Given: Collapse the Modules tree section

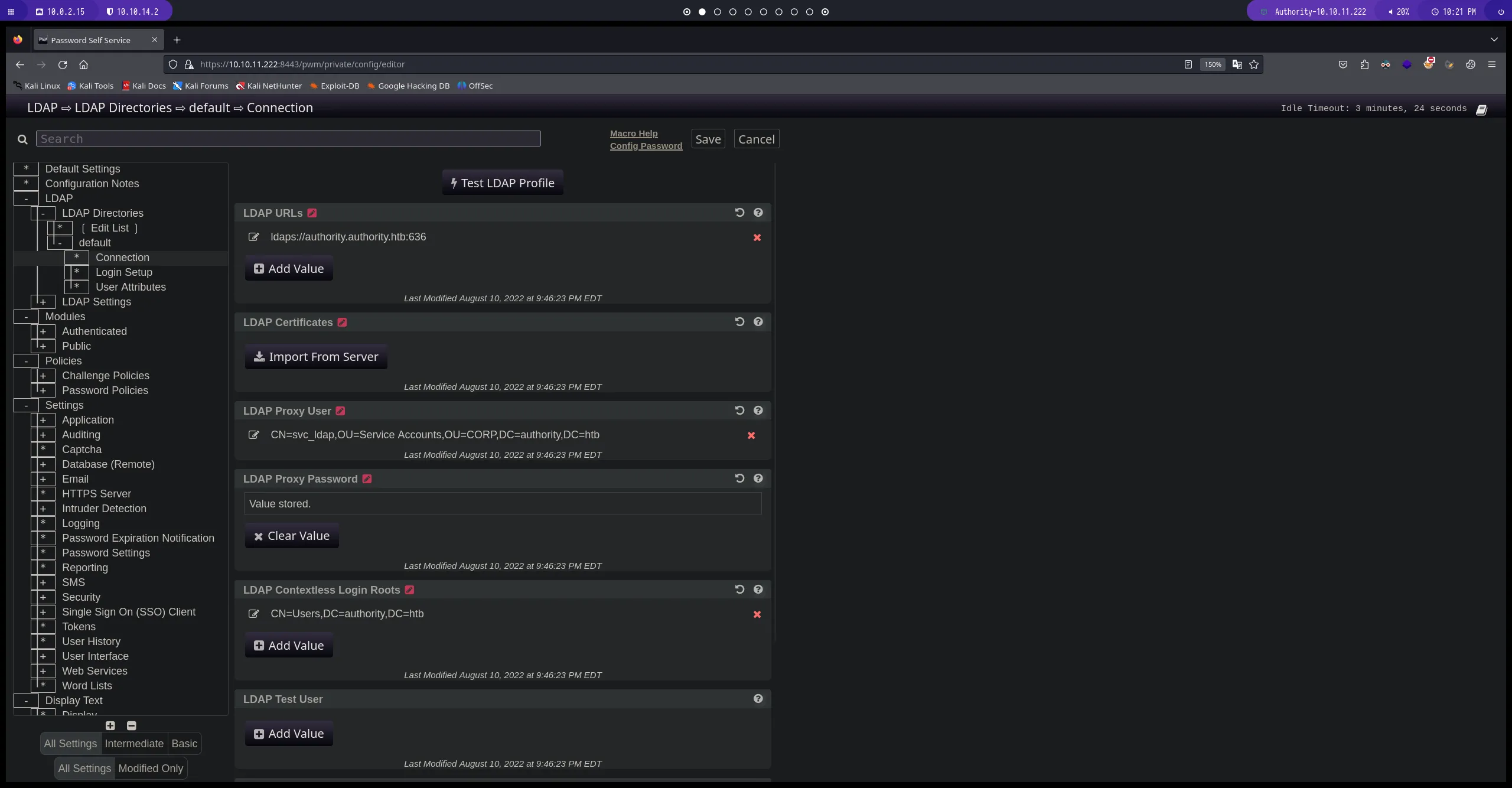Looking at the screenshot, I should (x=26, y=317).
